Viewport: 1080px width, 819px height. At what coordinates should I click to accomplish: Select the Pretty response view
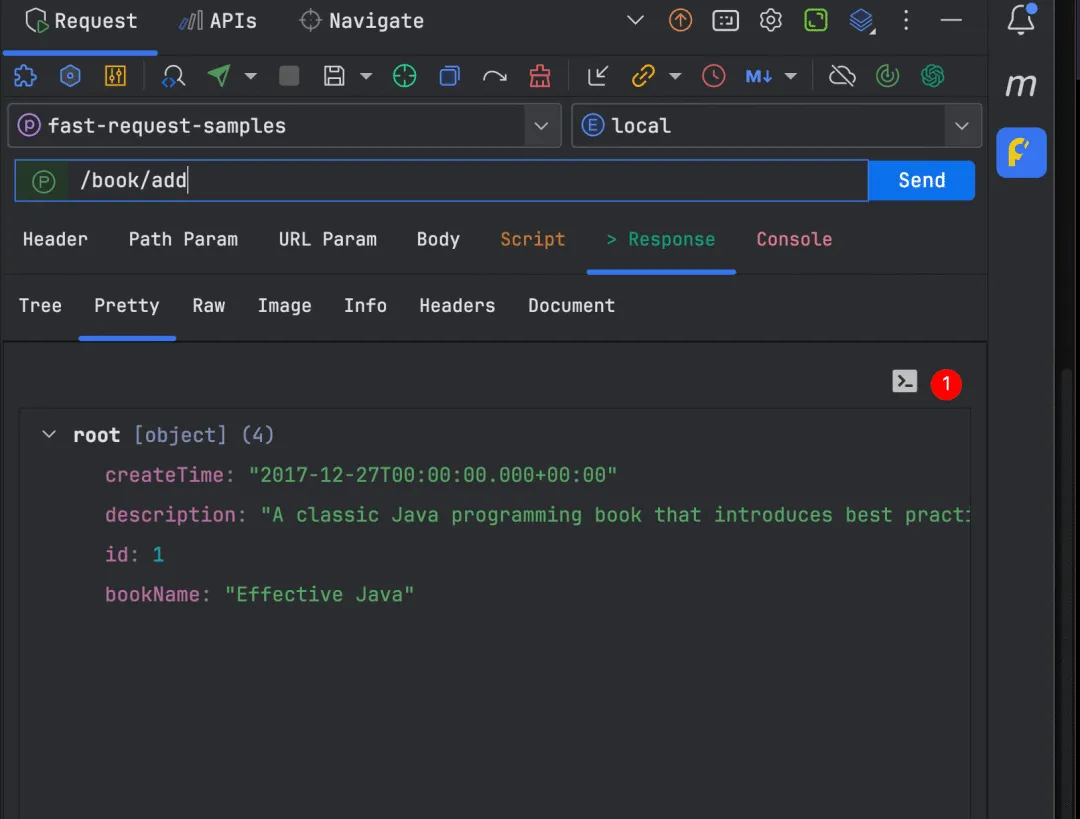pyautogui.click(x=127, y=306)
